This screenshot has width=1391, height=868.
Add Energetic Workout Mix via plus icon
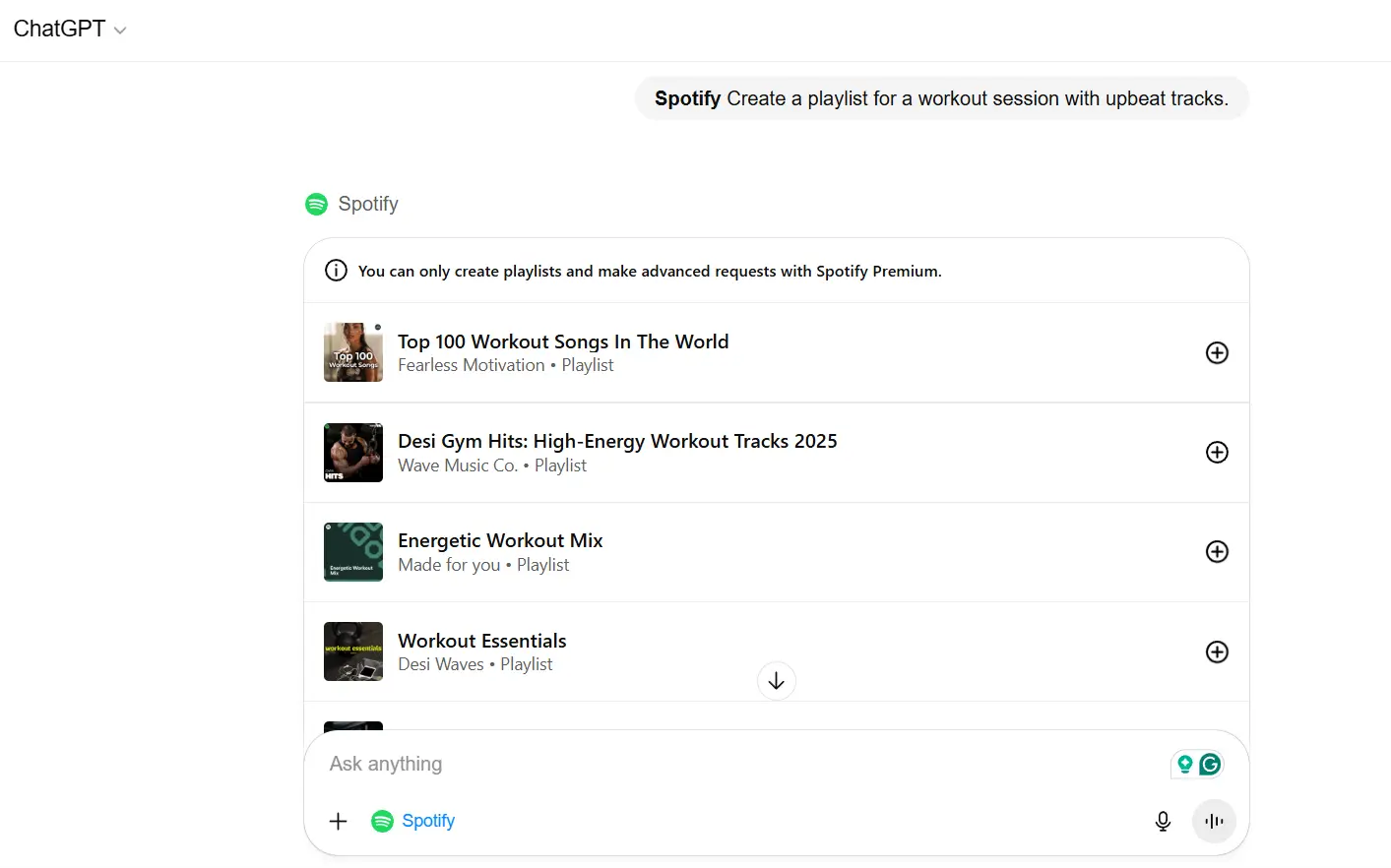tap(1217, 551)
